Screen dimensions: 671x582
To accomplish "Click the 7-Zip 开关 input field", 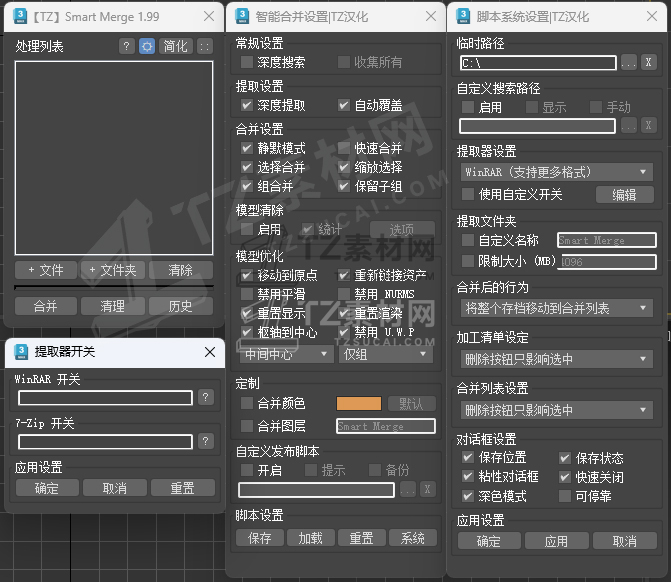I will point(105,441).
